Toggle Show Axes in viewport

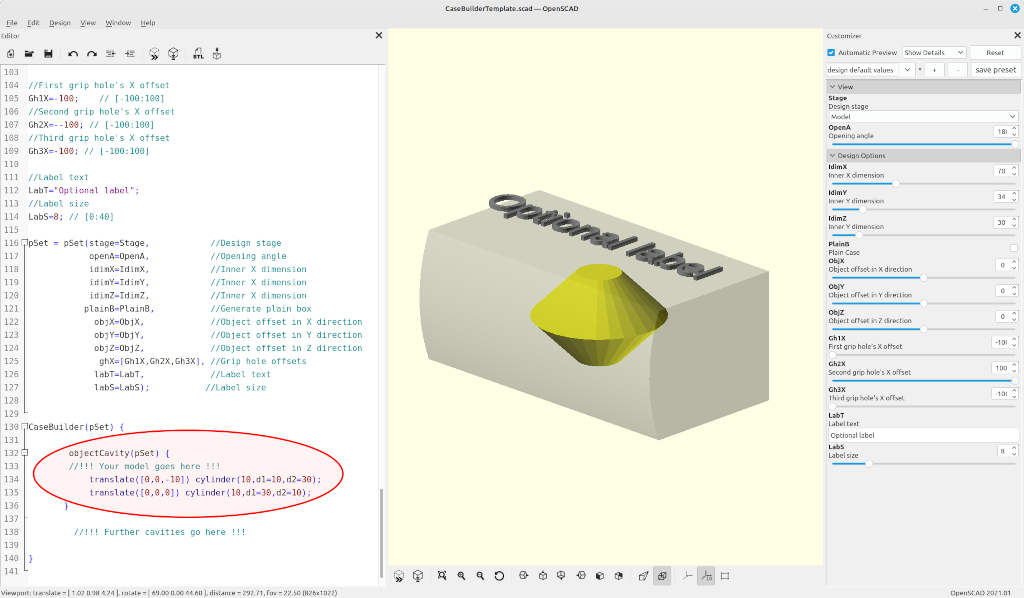(687, 576)
